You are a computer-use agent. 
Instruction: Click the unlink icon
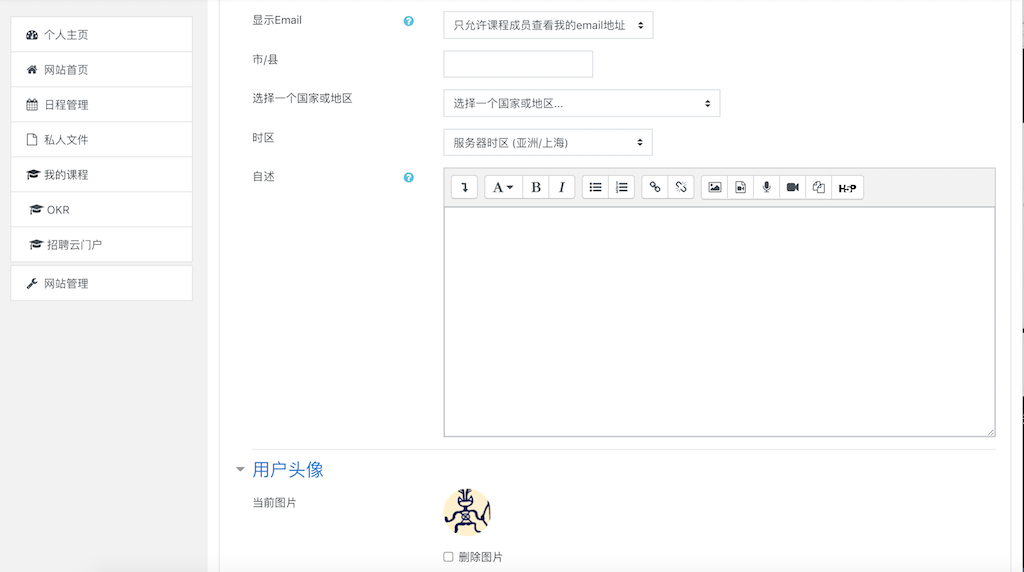click(680, 187)
